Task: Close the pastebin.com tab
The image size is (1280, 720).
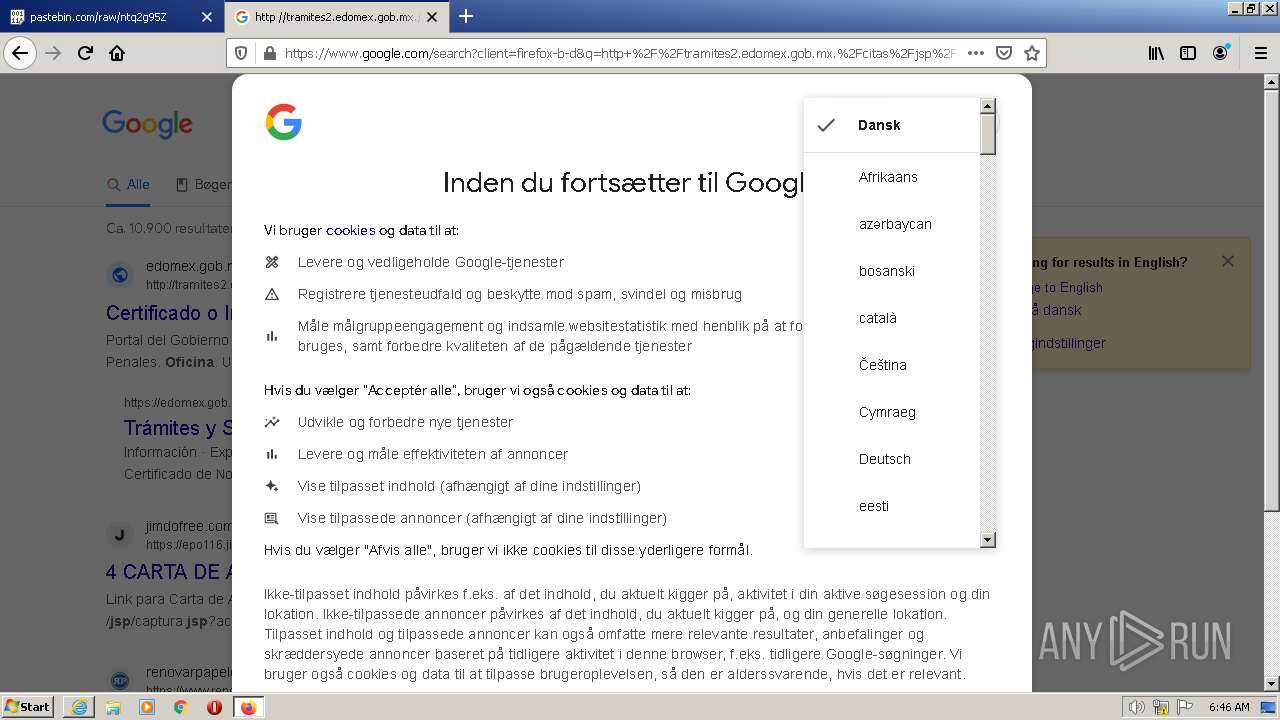Action: coord(207,17)
